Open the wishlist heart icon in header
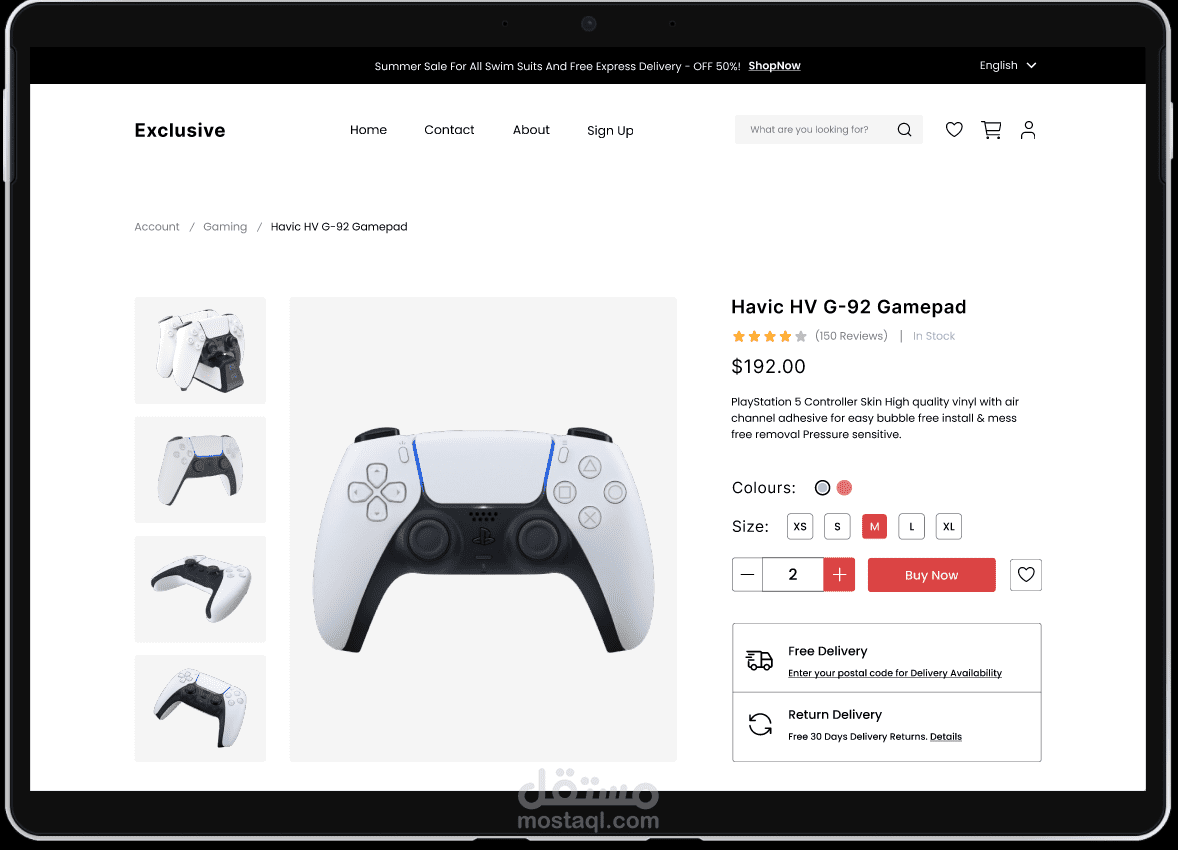The width and height of the screenshot is (1178, 850). [x=954, y=130]
